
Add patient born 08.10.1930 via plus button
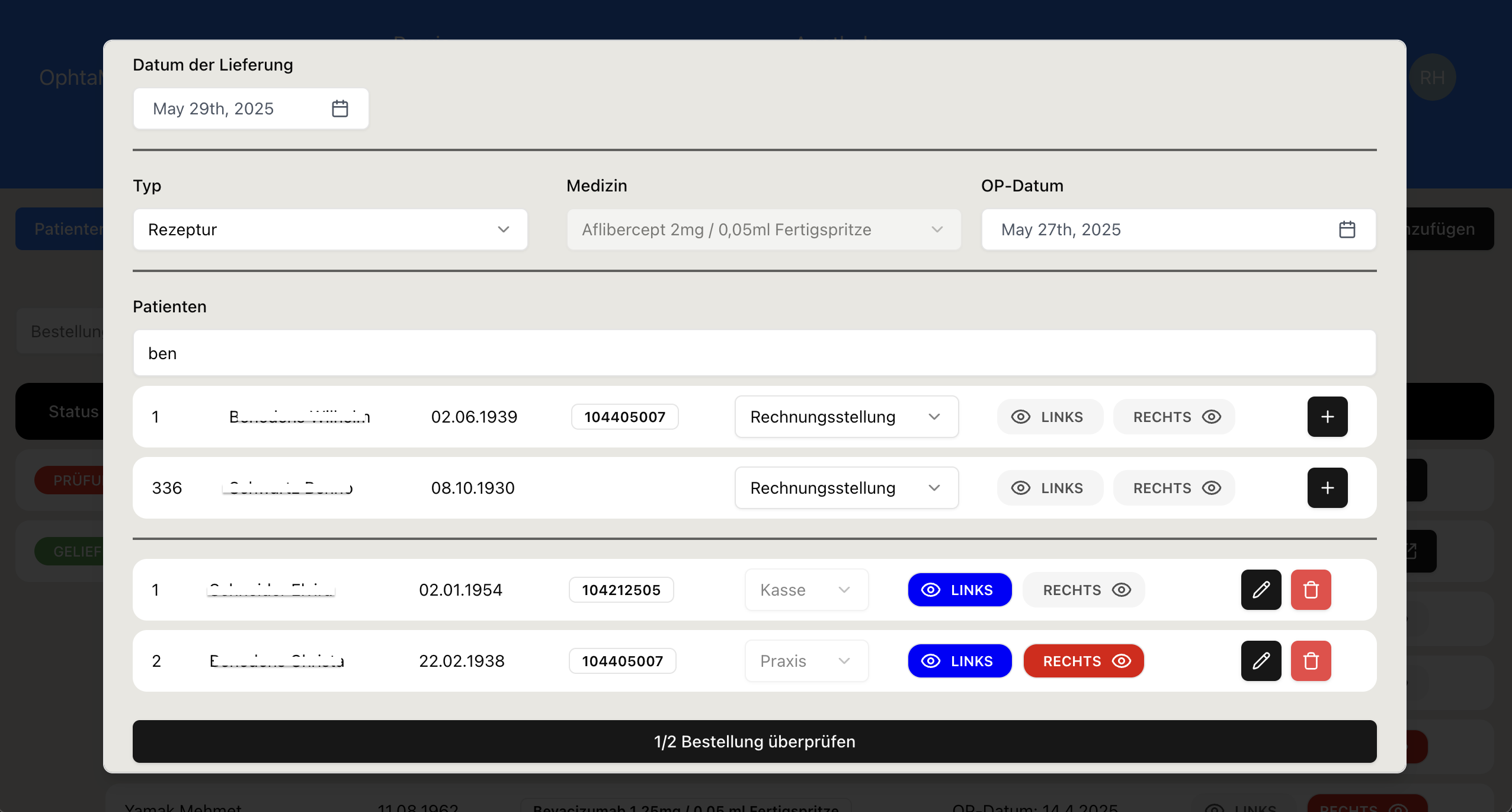click(x=1327, y=487)
